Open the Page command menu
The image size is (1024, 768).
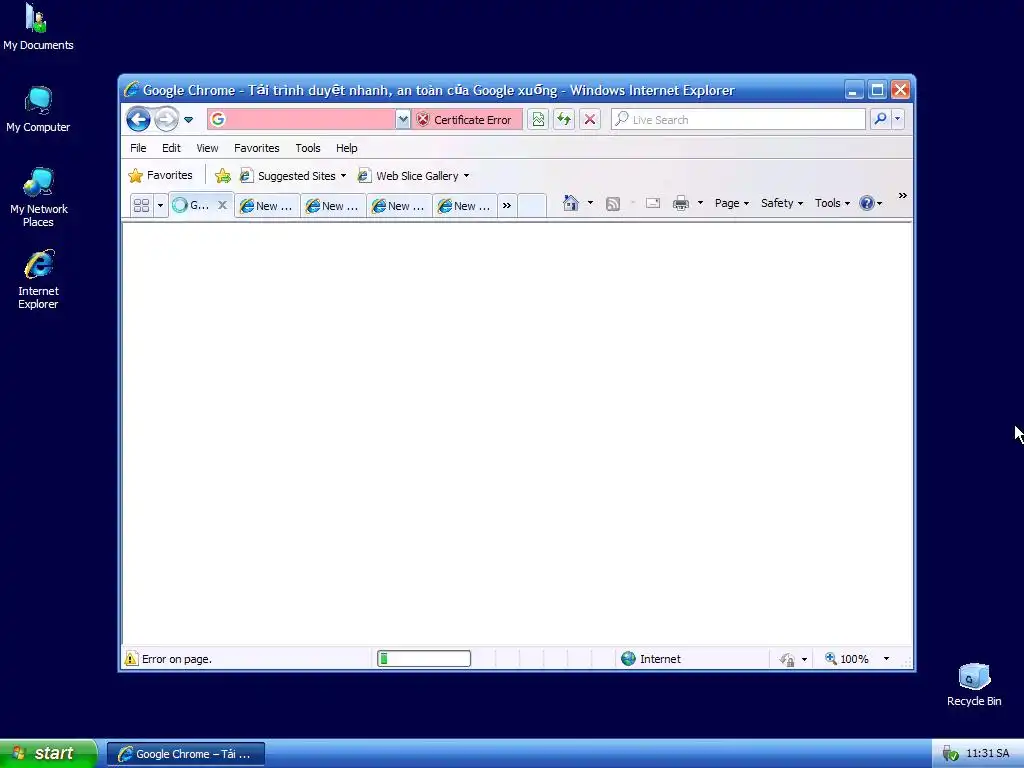(x=731, y=203)
